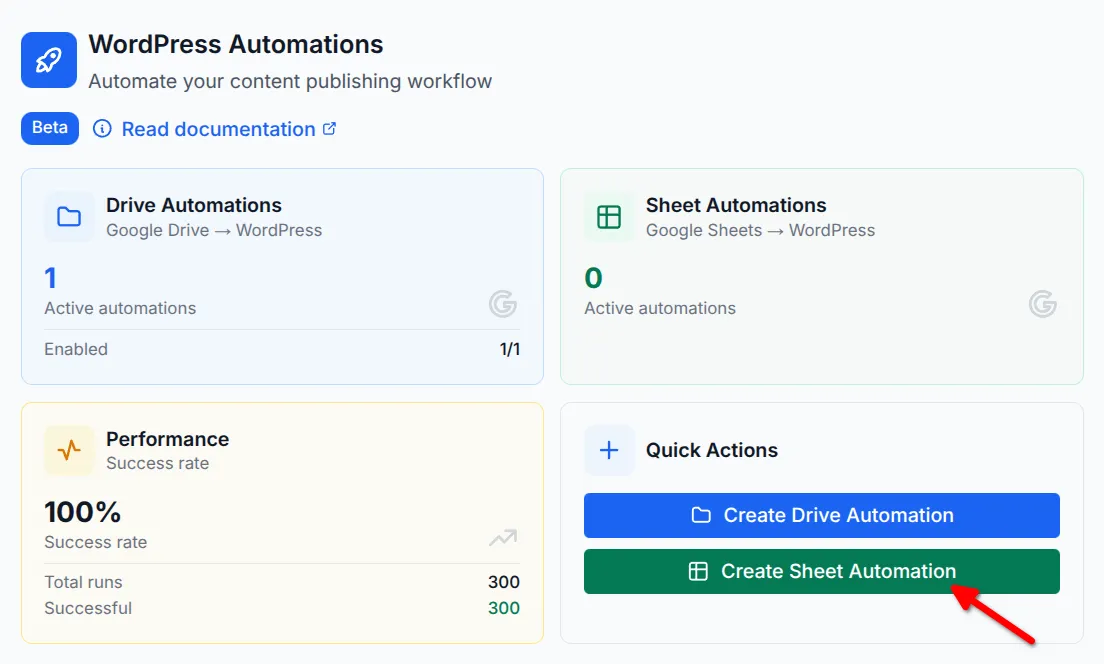Open the Read documentation link
This screenshot has width=1104, height=664.
coord(216,128)
